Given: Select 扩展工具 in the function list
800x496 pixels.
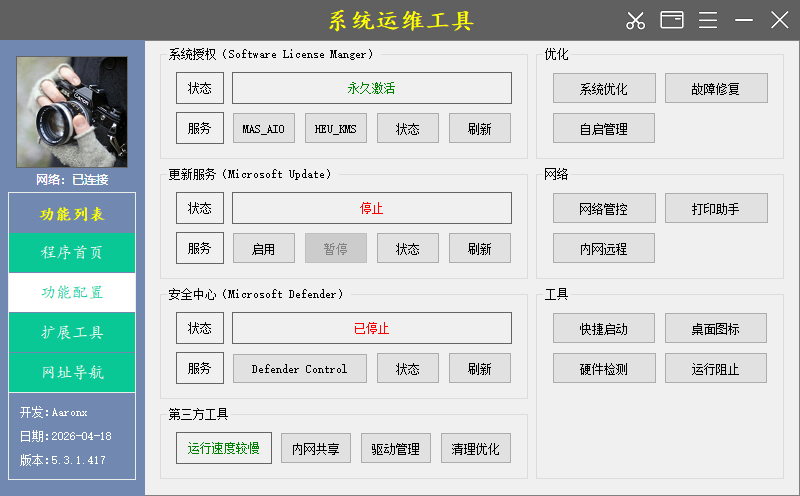Looking at the screenshot, I should [x=72, y=332].
